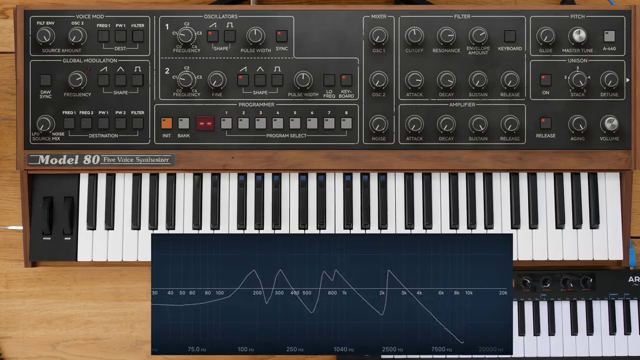
Task: Toggle Oscillator 2 sawtooth shape
Action: tap(243, 80)
